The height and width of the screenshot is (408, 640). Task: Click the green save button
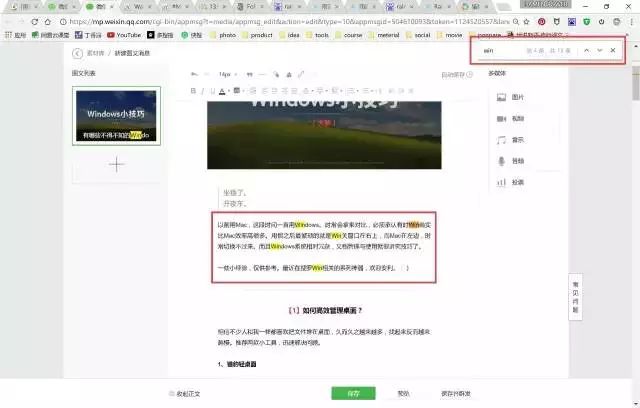353,394
